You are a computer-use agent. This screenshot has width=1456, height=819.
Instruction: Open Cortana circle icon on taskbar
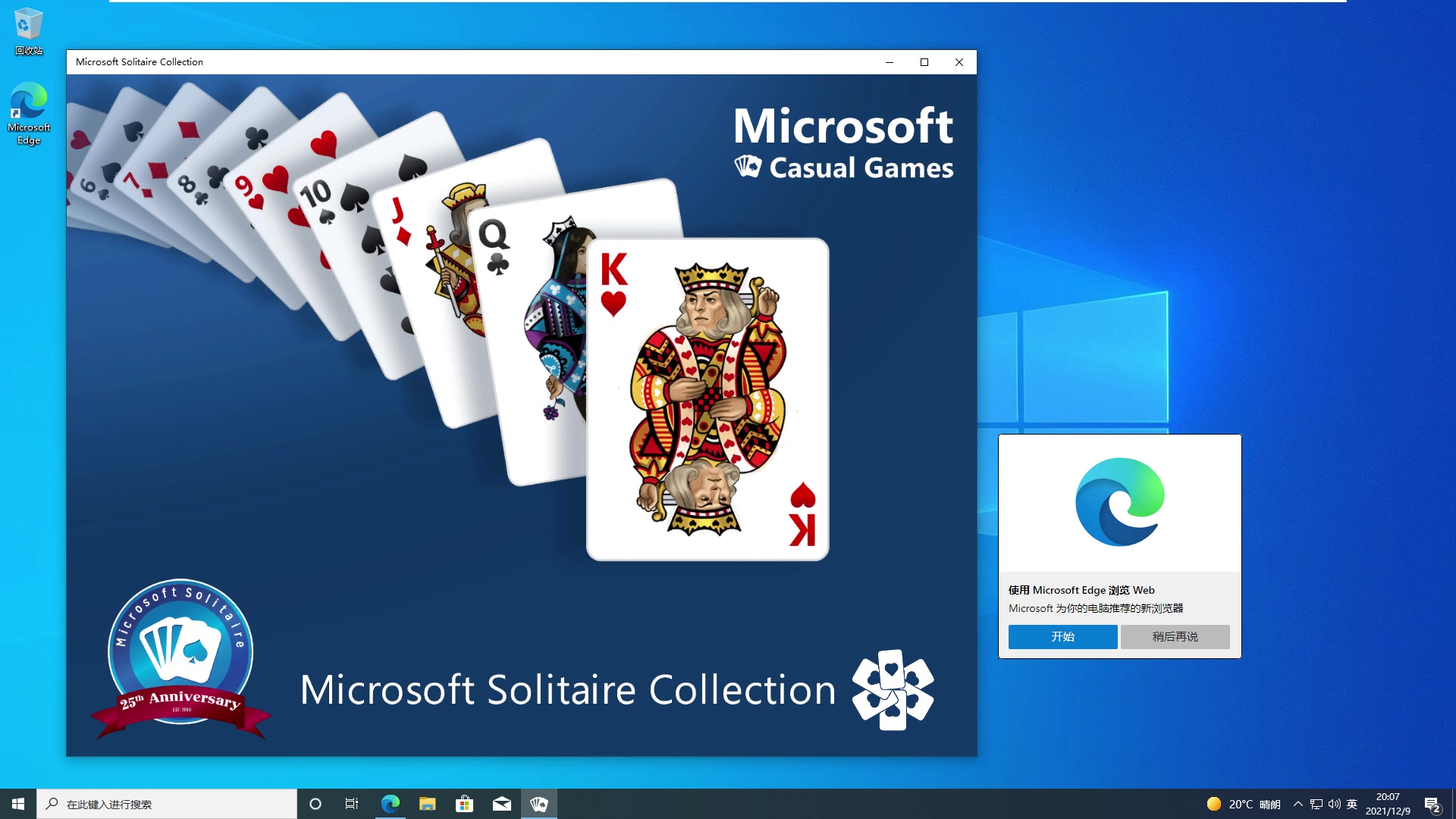coord(315,804)
